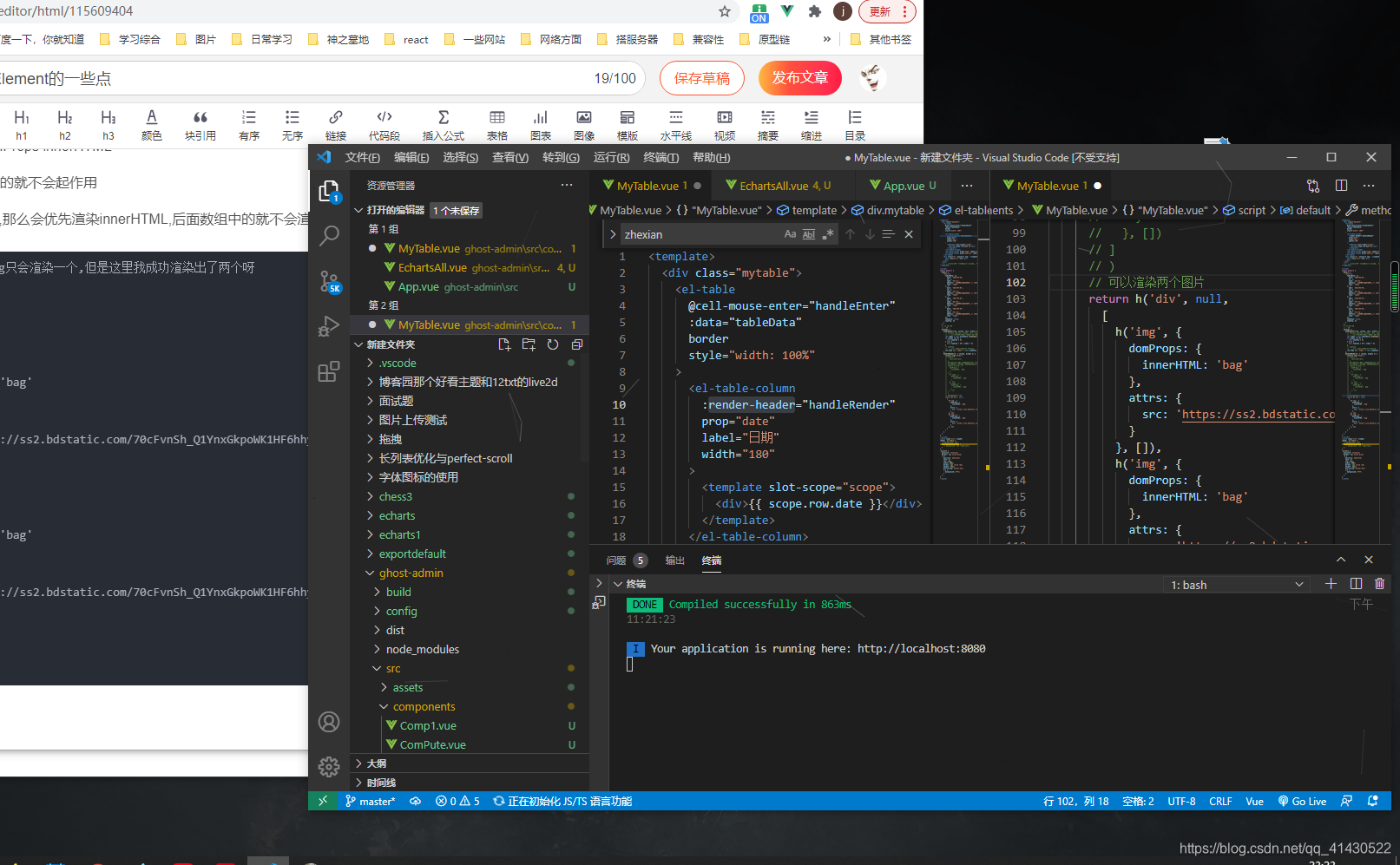Click 发布文章 publish button in the browser

(800, 78)
